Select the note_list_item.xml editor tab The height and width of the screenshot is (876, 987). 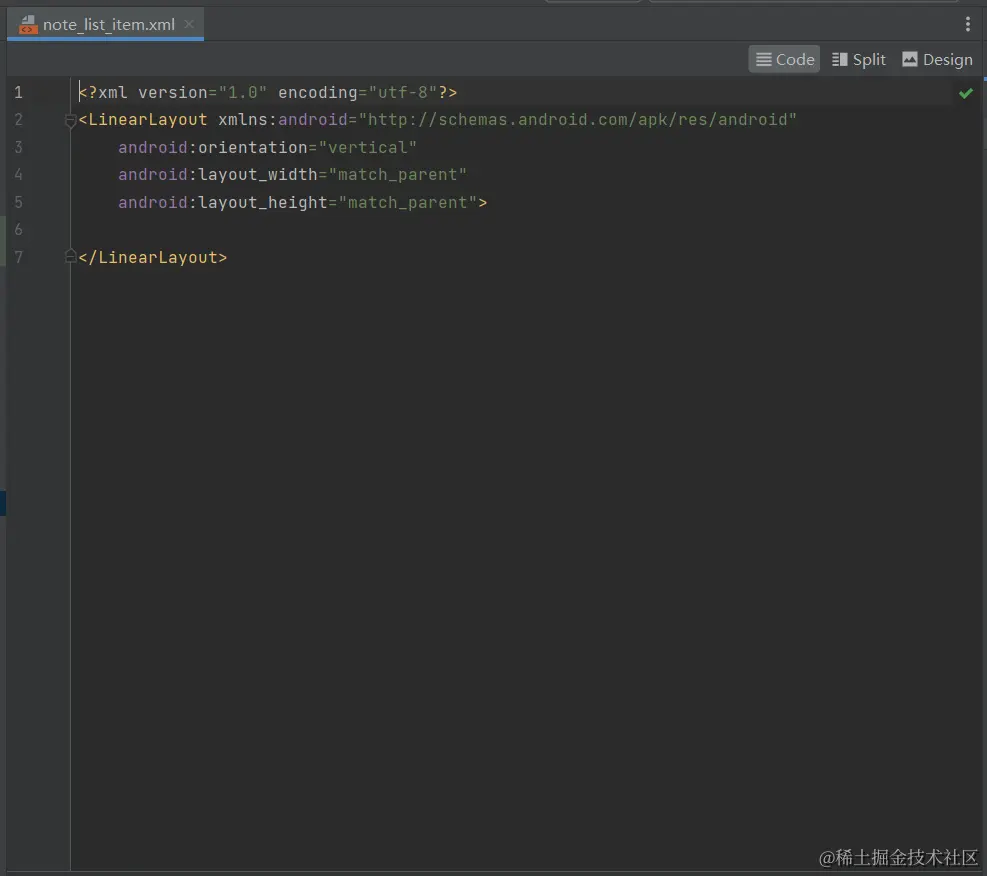(105, 25)
